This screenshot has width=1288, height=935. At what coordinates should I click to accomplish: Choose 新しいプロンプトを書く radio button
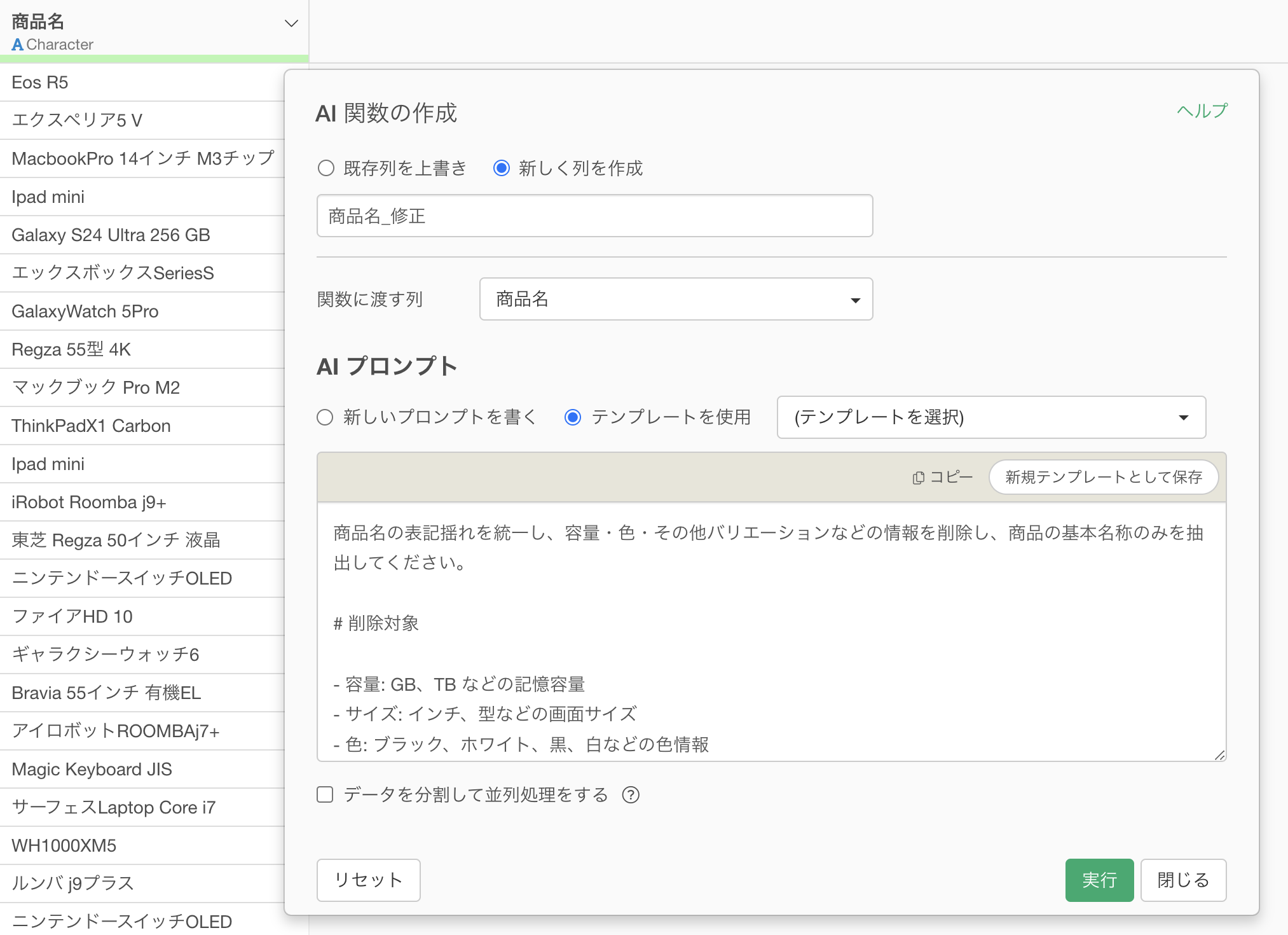325,417
